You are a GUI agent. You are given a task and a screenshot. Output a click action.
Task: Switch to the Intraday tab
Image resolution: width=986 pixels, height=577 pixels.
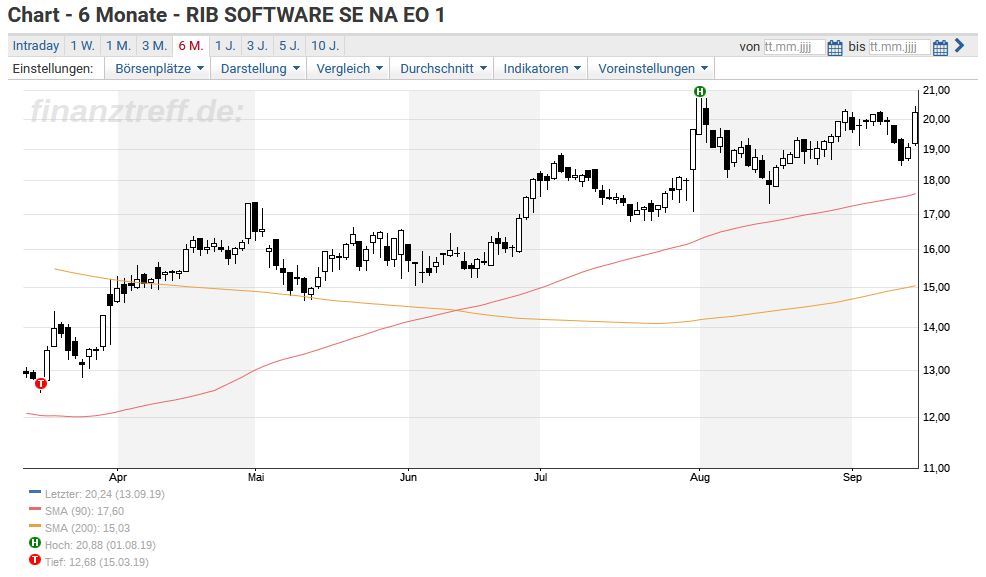pos(36,46)
